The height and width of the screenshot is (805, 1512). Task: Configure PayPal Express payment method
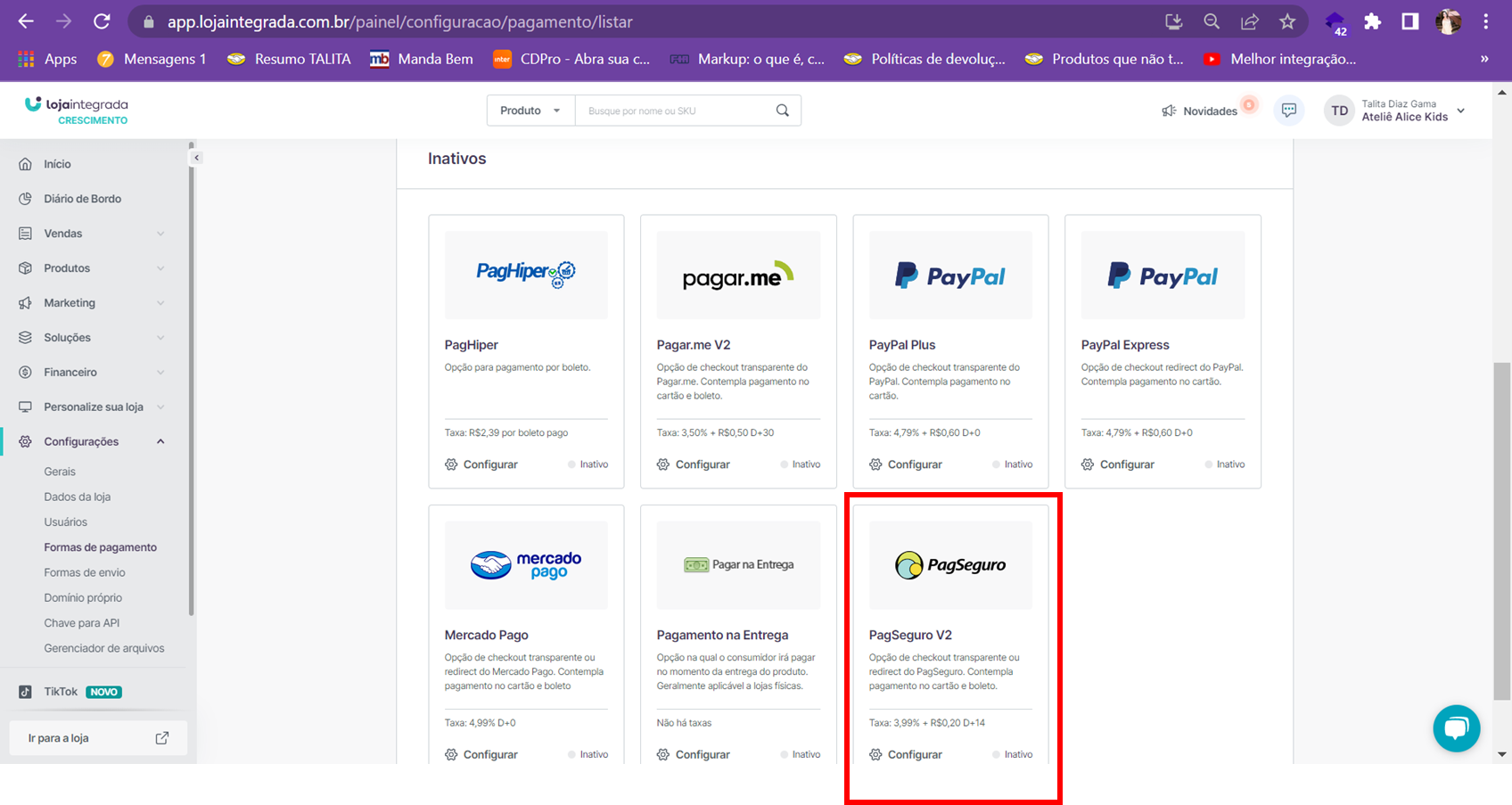pos(1118,464)
